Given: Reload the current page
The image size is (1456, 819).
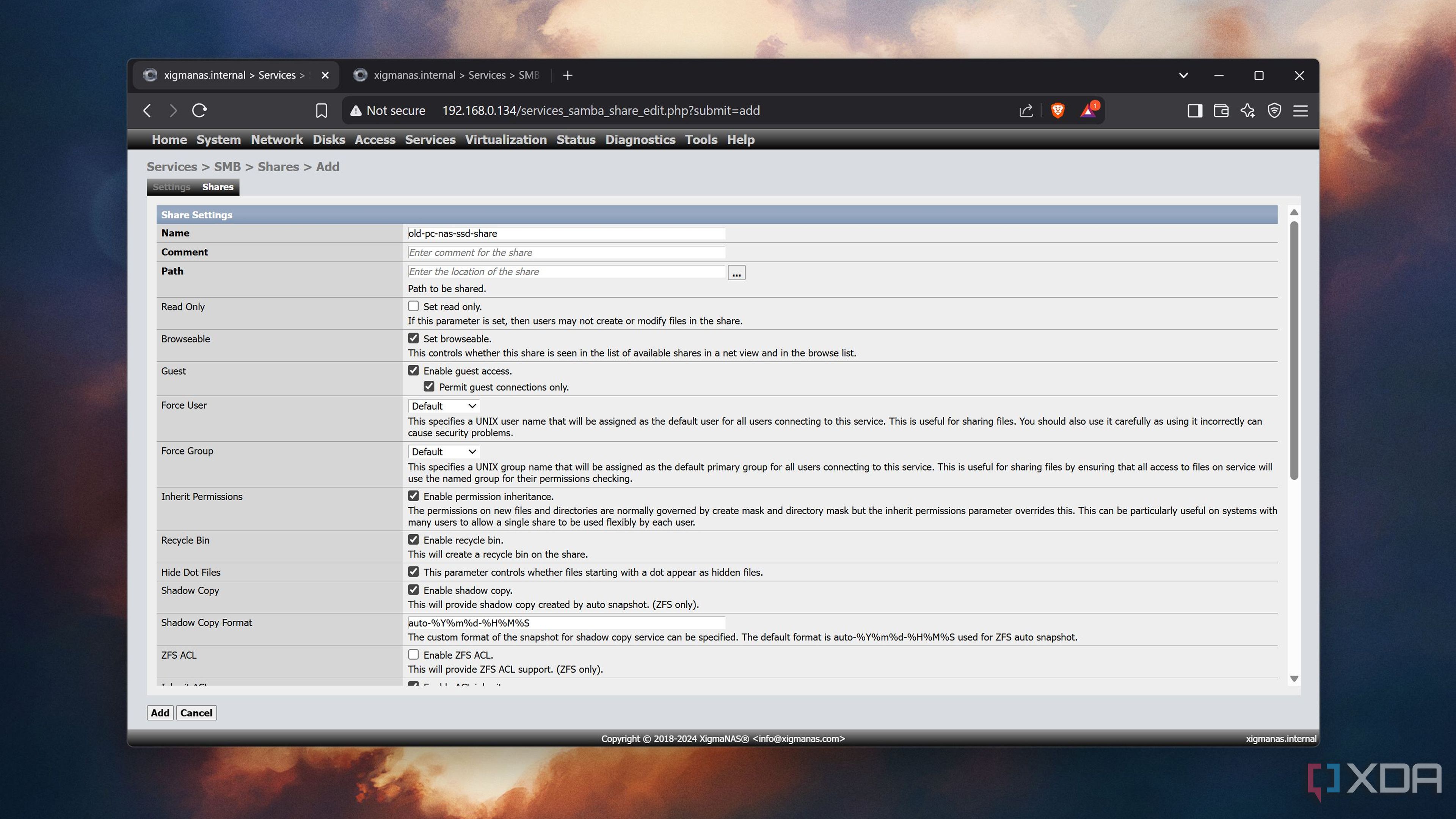Looking at the screenshot, I should [x=199, y=110].
